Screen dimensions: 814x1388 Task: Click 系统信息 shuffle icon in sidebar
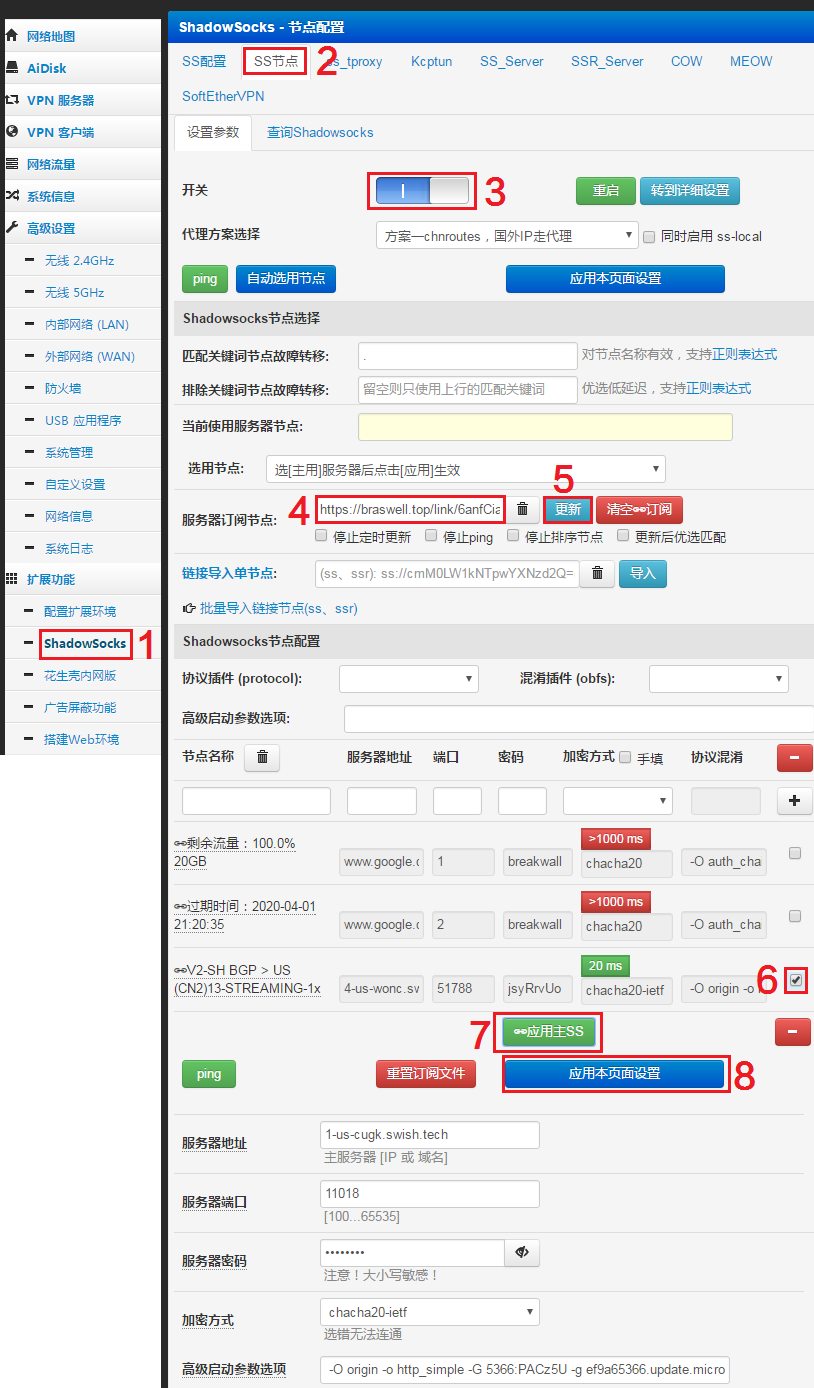(x=12, y=196)
